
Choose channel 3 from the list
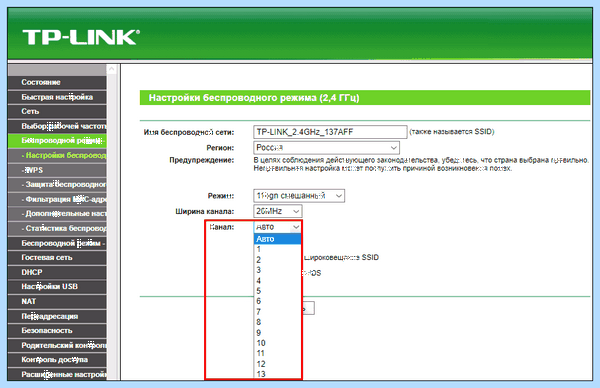(278, 270)
